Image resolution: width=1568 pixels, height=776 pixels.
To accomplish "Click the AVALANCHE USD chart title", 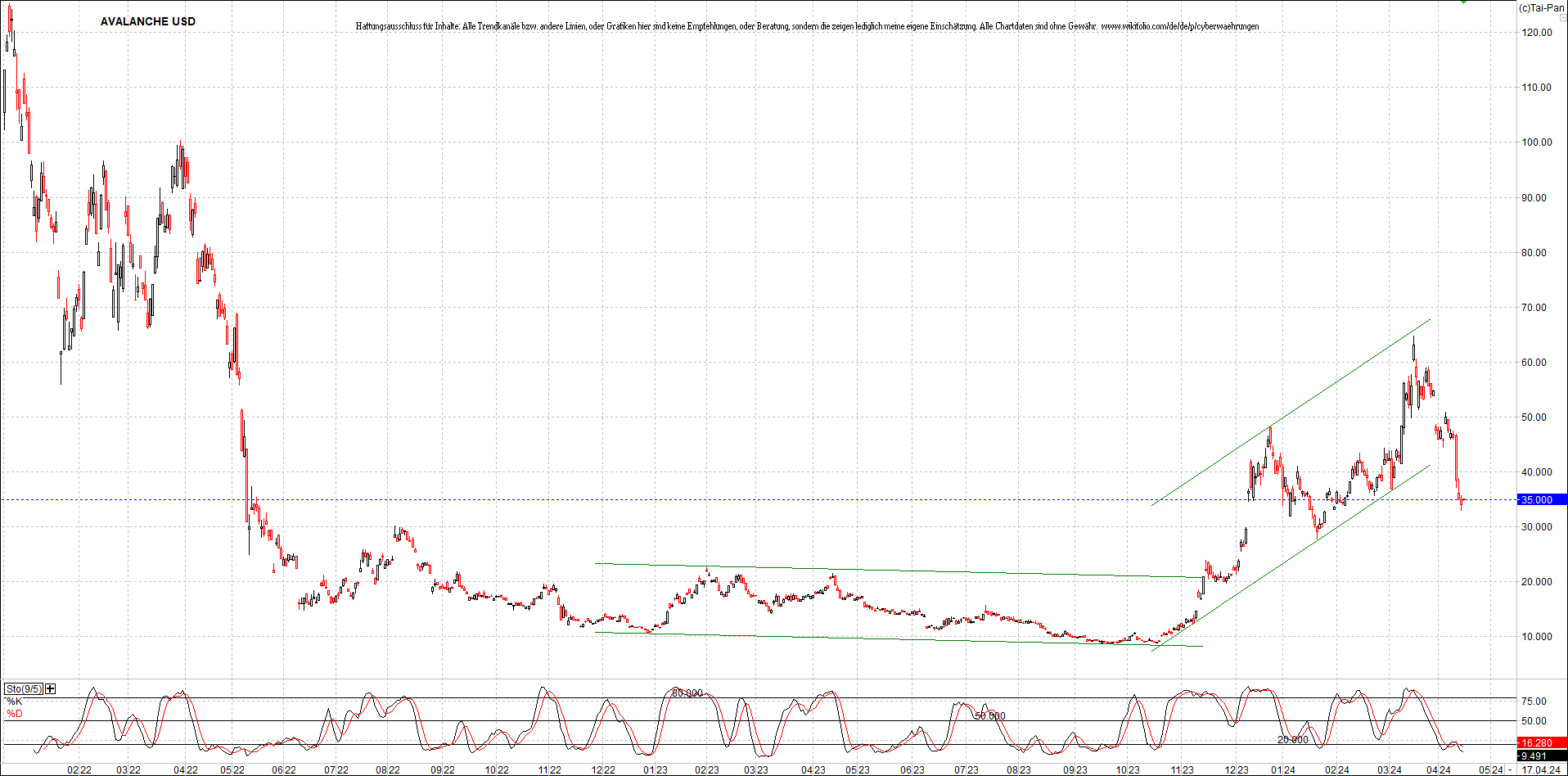I will [148, 21].
